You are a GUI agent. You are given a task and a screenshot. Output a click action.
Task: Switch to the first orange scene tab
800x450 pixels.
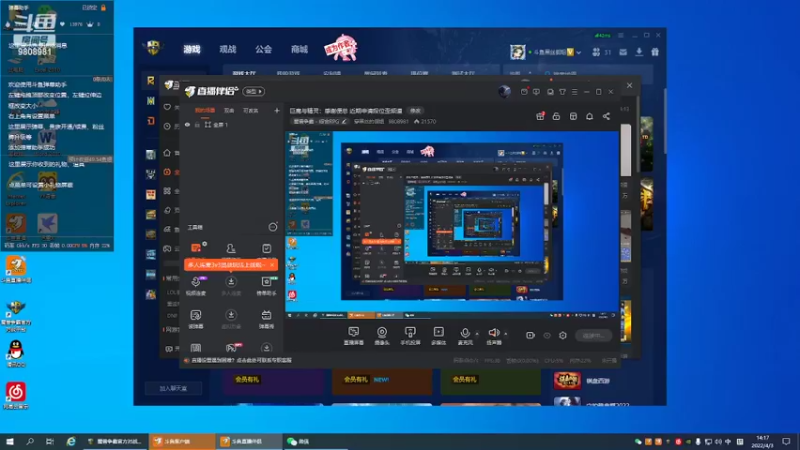(205, 110)
